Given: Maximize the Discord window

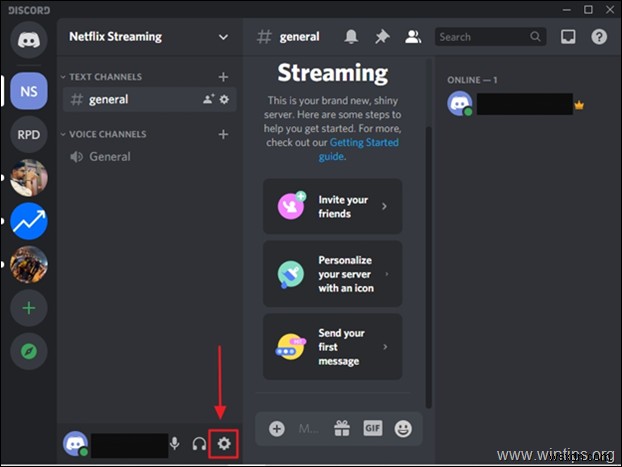Looking at the screenshot, I should coord(588,10).
